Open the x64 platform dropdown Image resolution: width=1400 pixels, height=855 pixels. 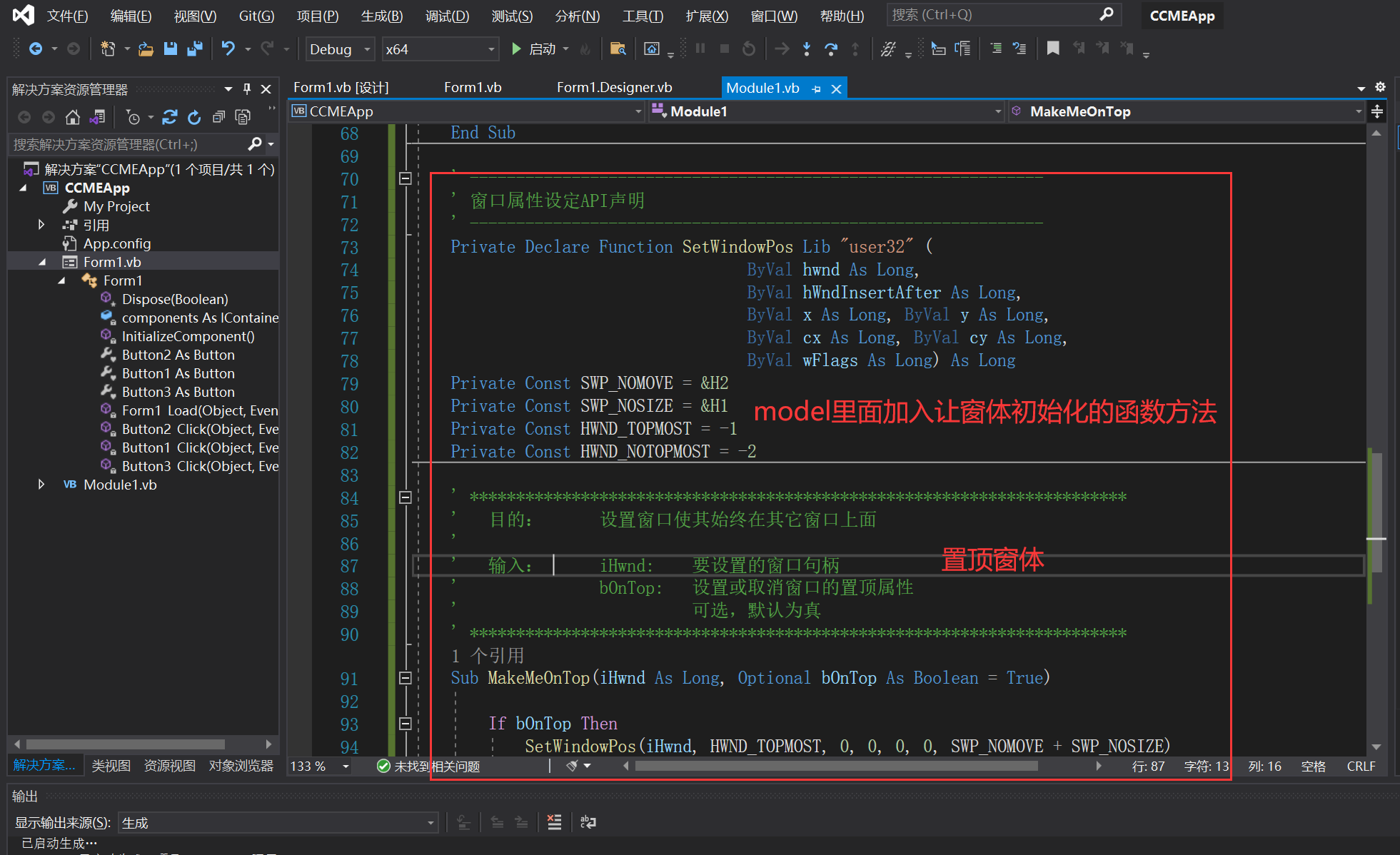pos(440,49)
